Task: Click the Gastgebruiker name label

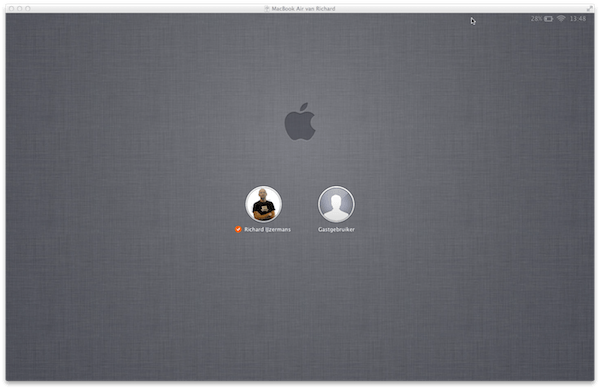Action: coord(336,229)
